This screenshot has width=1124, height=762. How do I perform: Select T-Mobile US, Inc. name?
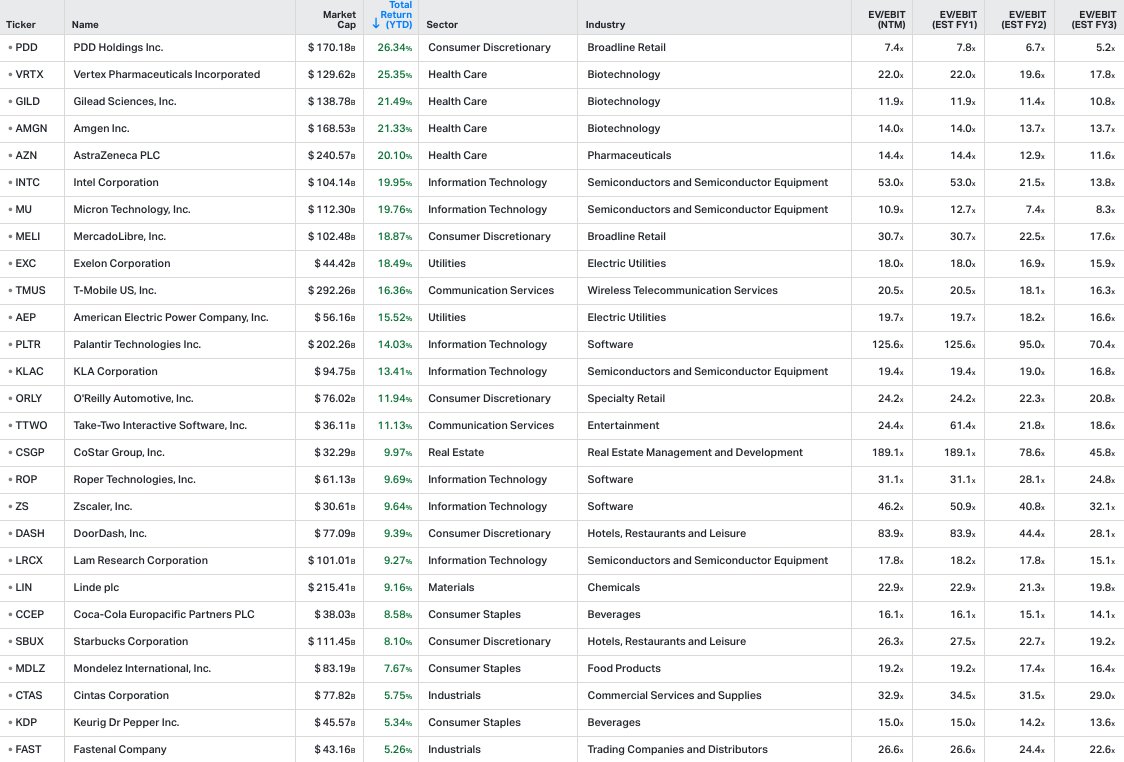(x=115, y=290)
